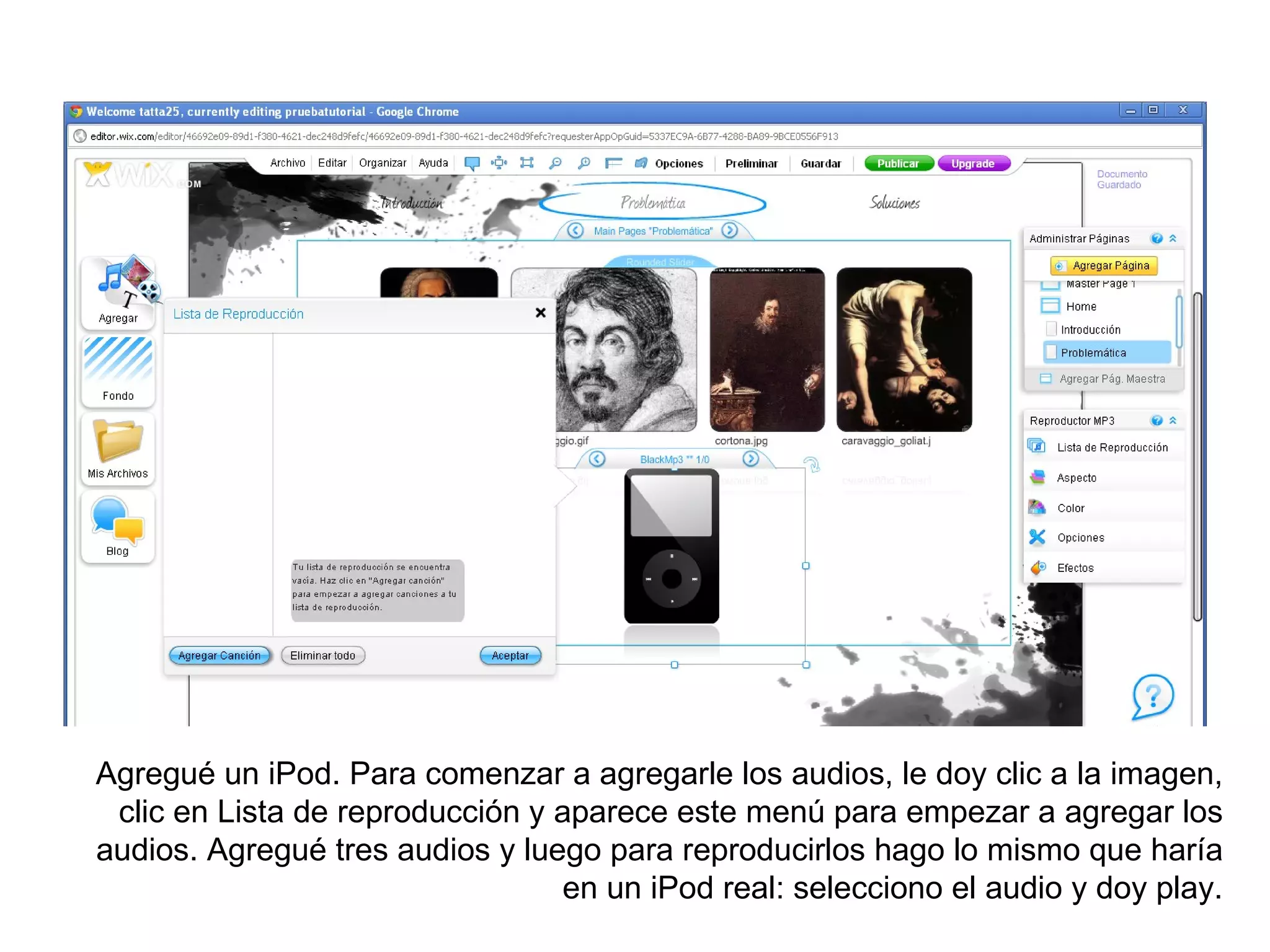This screenshot has height=952, width=1270.
Task: Close the Lista de Reproducción dialog
Action: click(x=541, y=313)
